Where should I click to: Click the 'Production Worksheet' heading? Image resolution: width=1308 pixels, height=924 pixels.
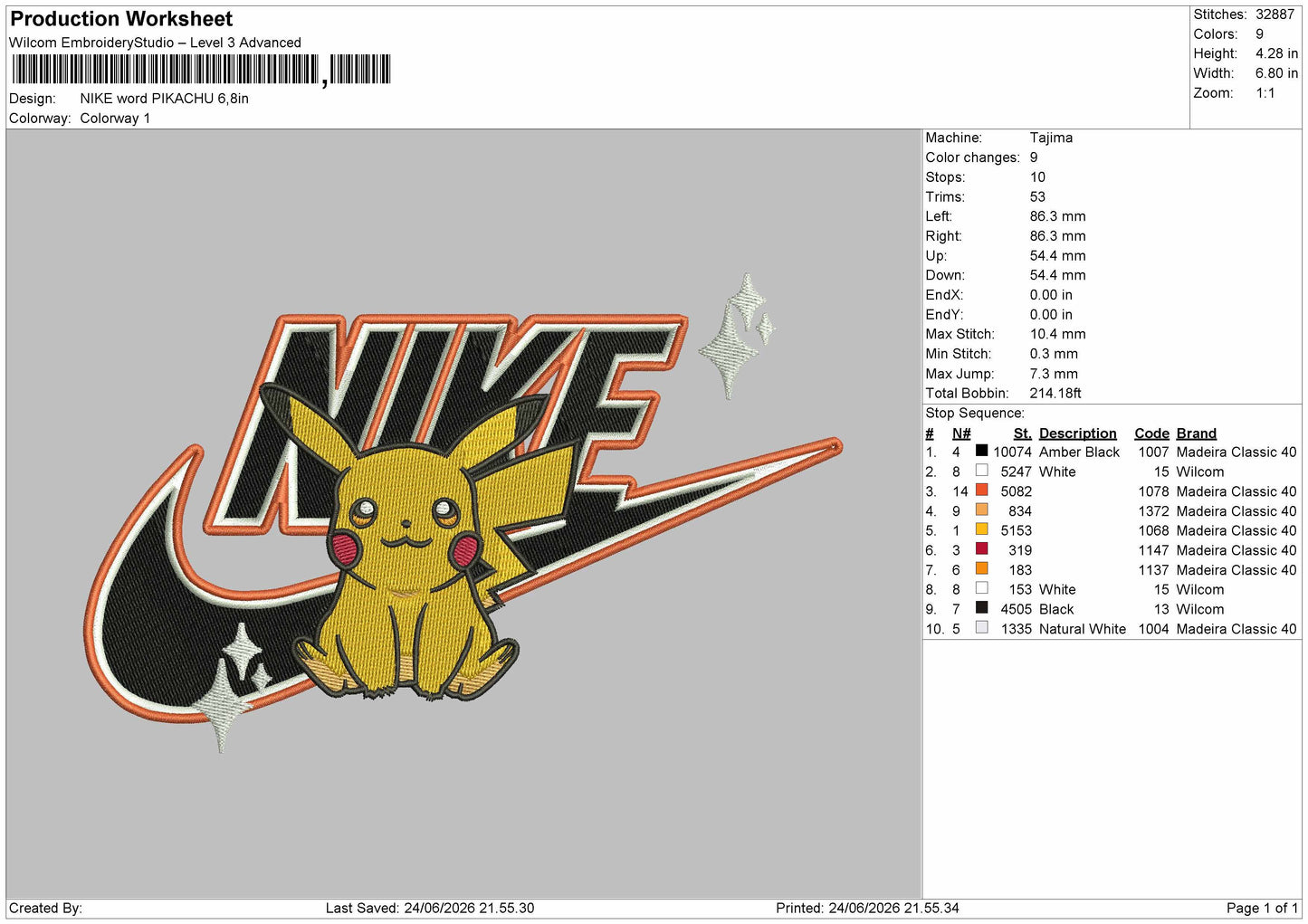(x=121, y=19)
